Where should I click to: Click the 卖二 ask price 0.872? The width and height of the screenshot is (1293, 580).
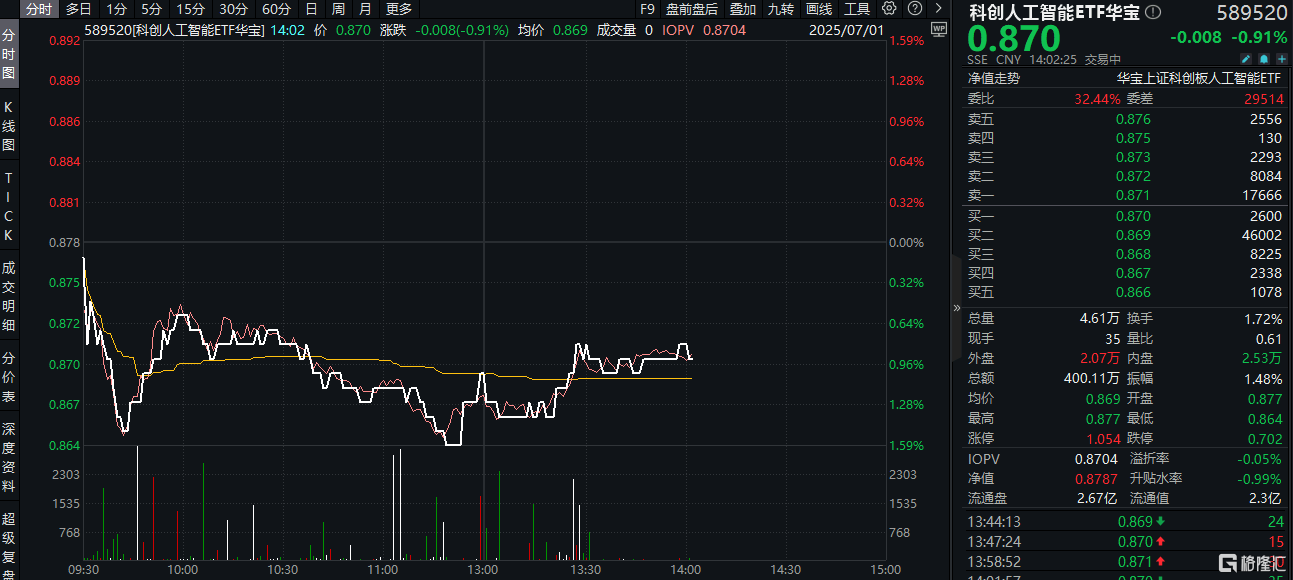[1133, 176]
